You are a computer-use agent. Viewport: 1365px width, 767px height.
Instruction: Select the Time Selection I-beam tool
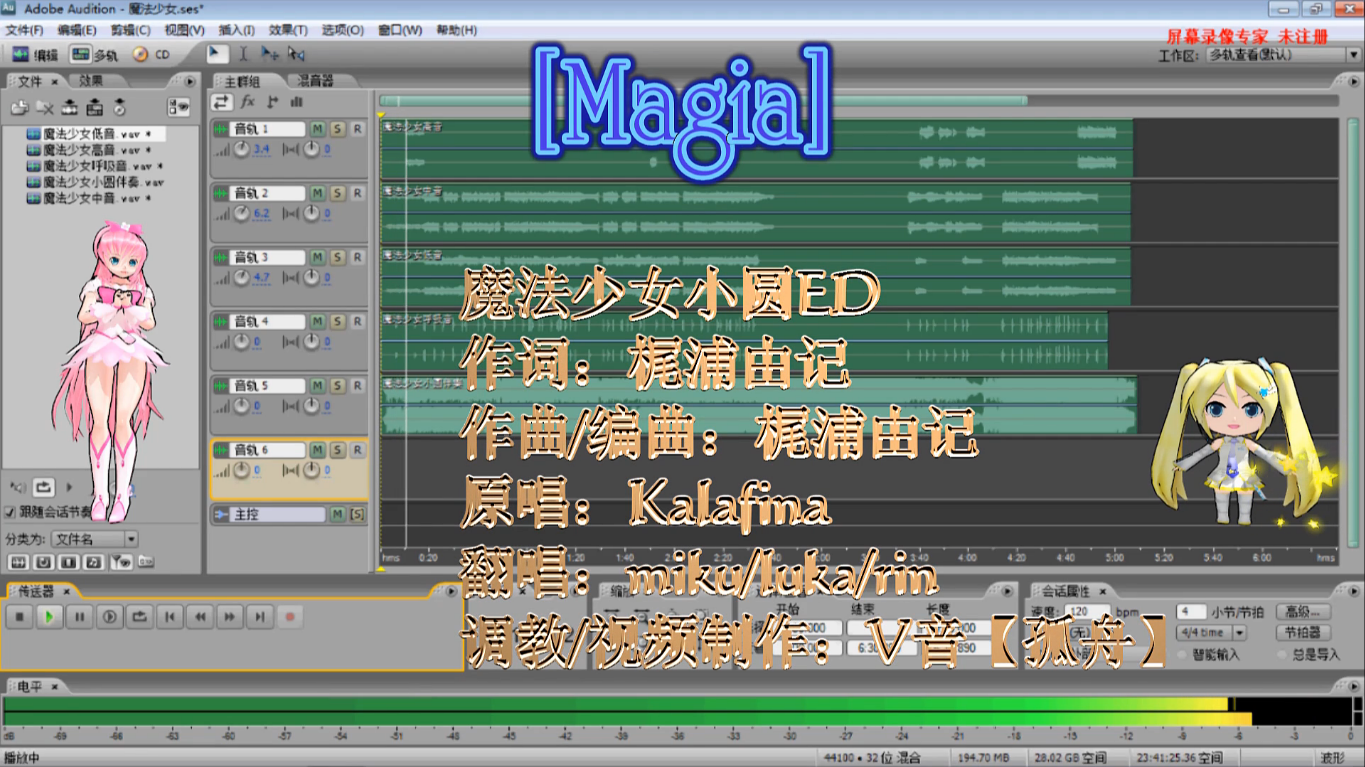(x=243, y=54)
